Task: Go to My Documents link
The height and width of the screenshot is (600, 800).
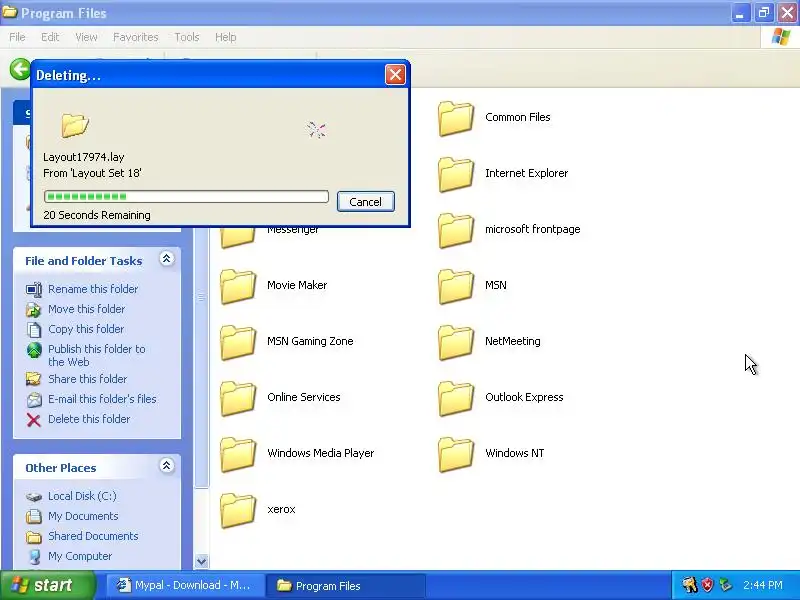Action: pos(83,516)
